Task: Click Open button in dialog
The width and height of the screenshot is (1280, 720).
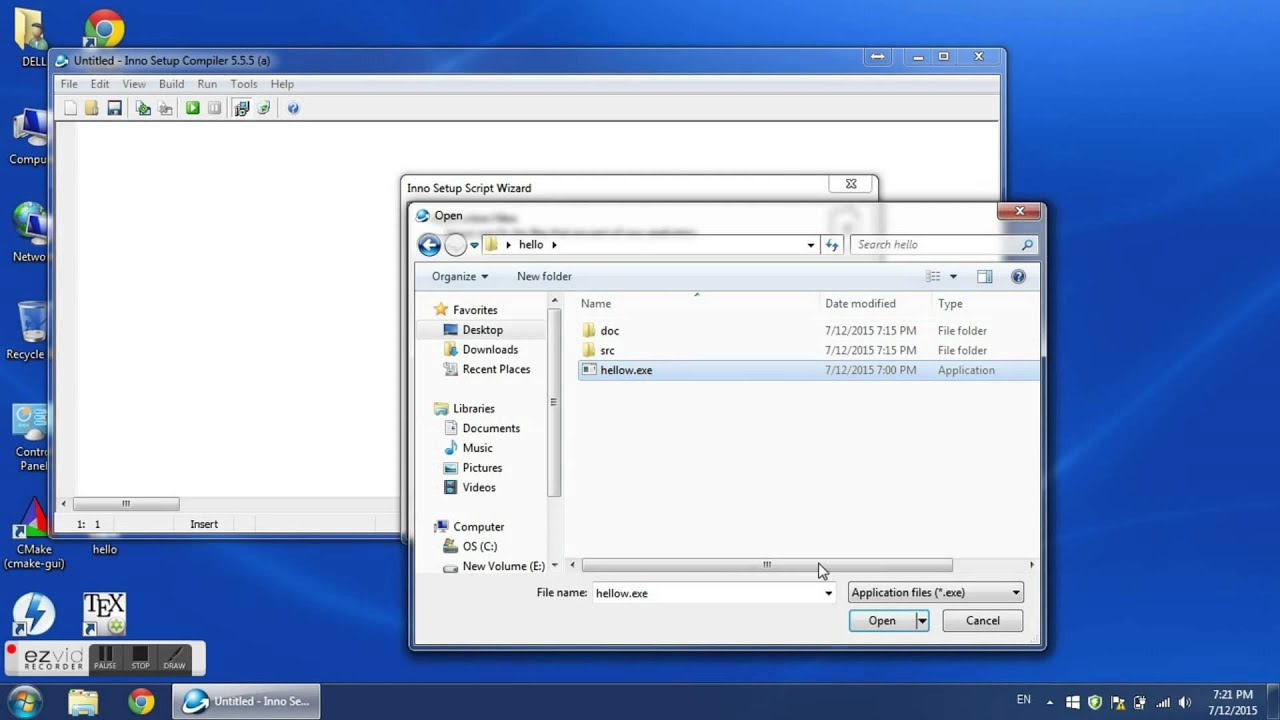Action: pos(882,621)
